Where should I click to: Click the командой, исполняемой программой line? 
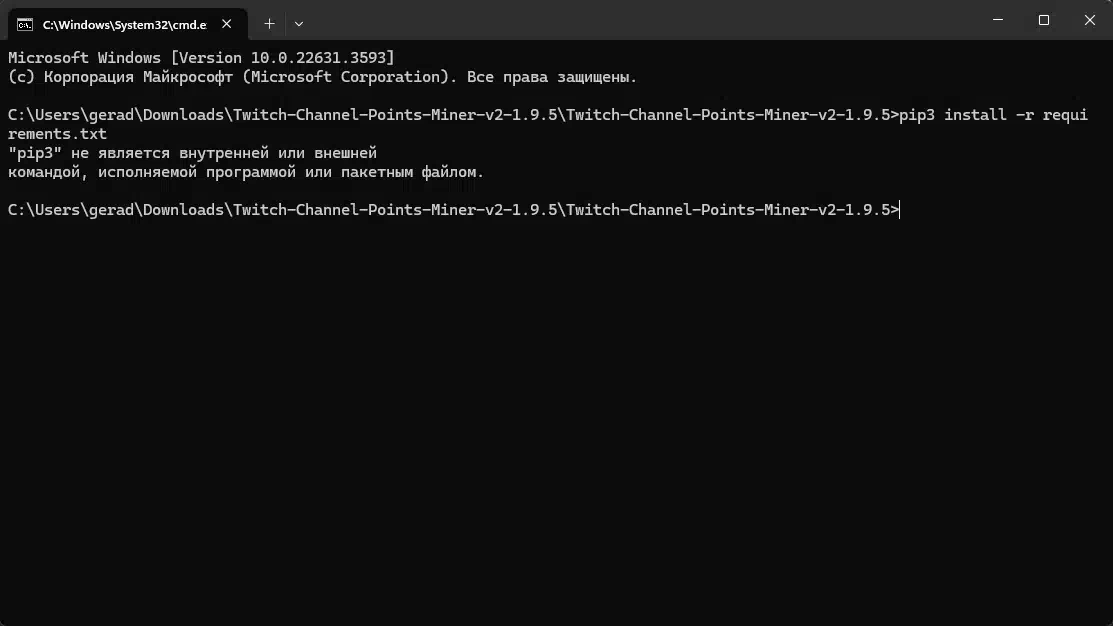[x=246, y=172]
